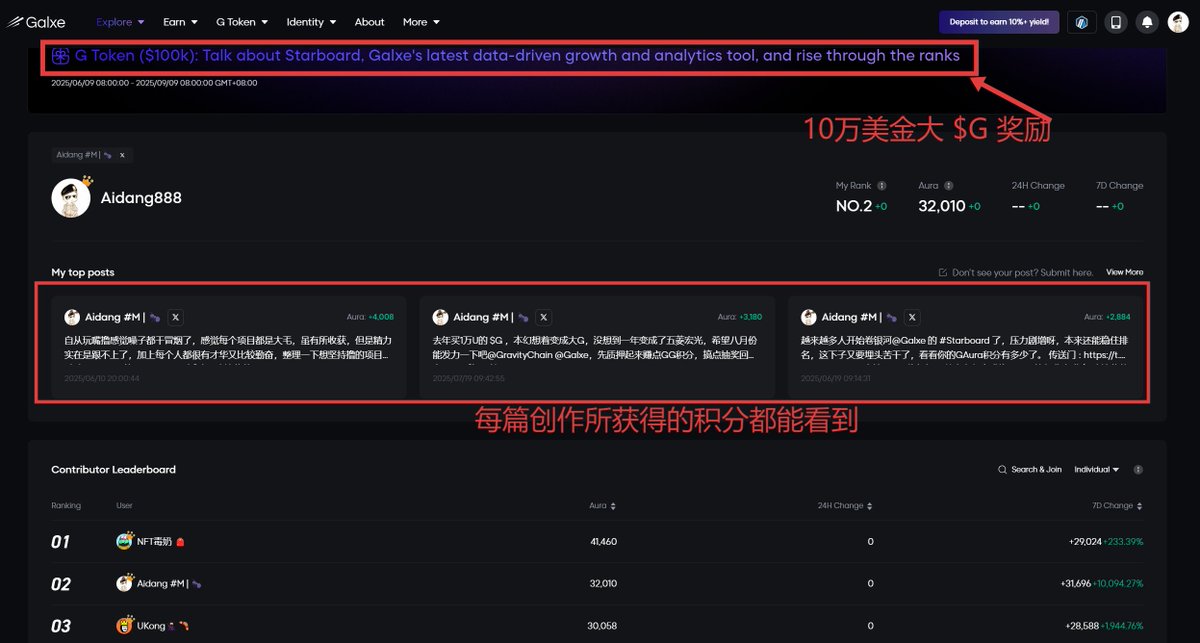Viewport: 1200px width, 643px height.
Task: Sort leaderboard by 24H Change
Action: pyautogui.click(x=845, y=506)
